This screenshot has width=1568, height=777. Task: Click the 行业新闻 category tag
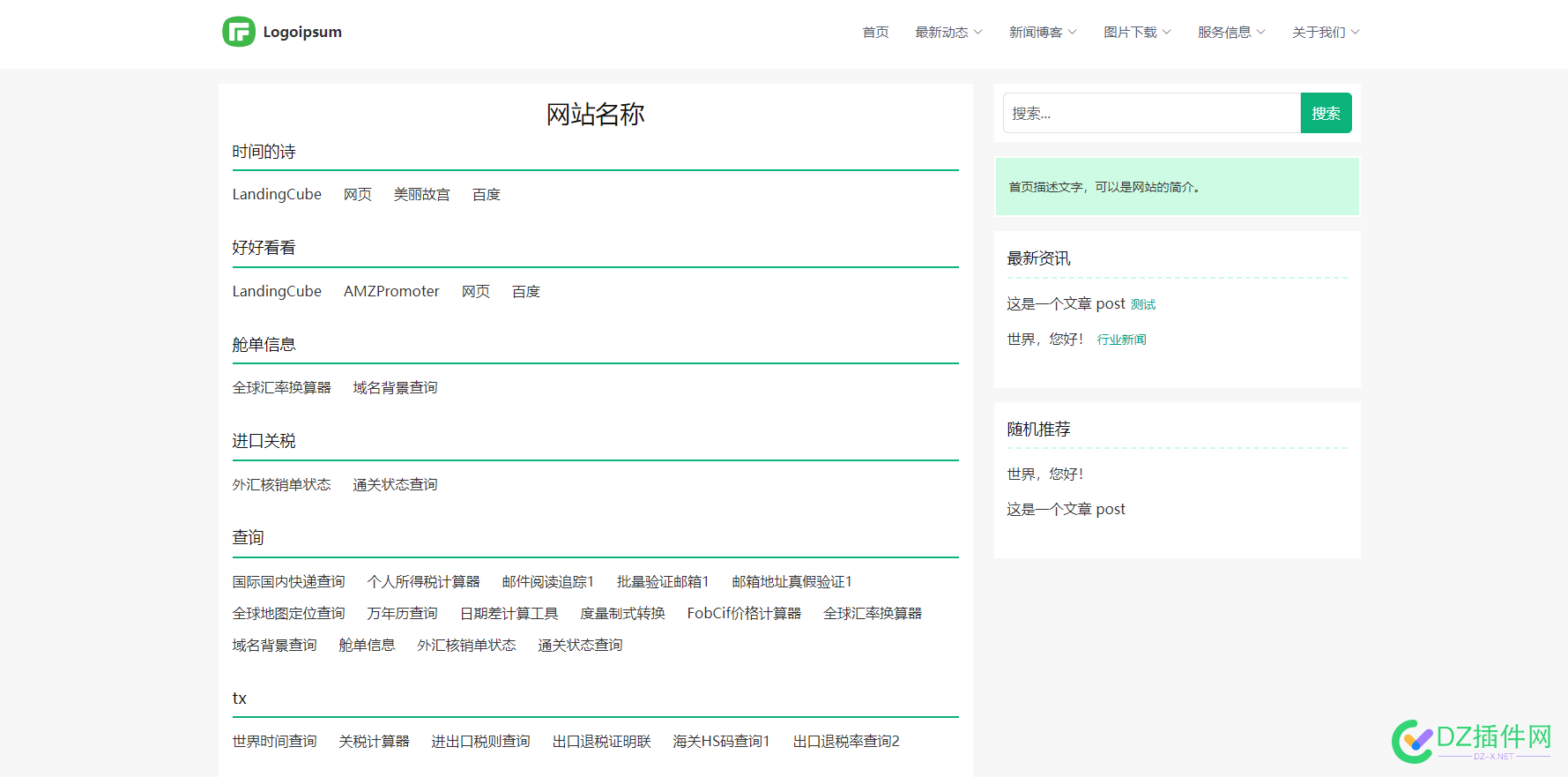click(1121, 340)
